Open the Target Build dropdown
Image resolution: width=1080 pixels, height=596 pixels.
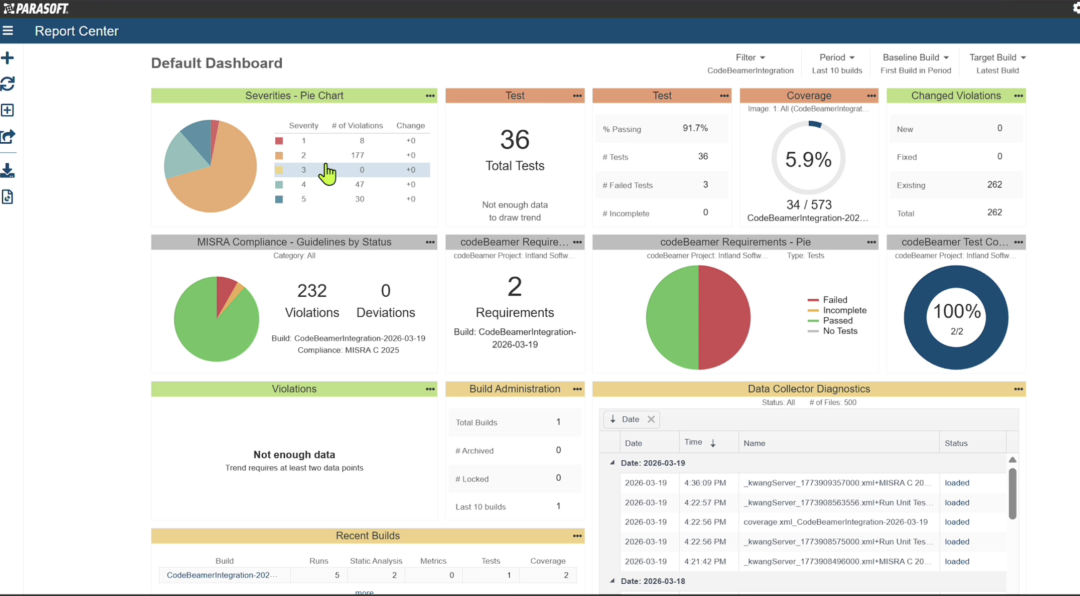[997, 58]
